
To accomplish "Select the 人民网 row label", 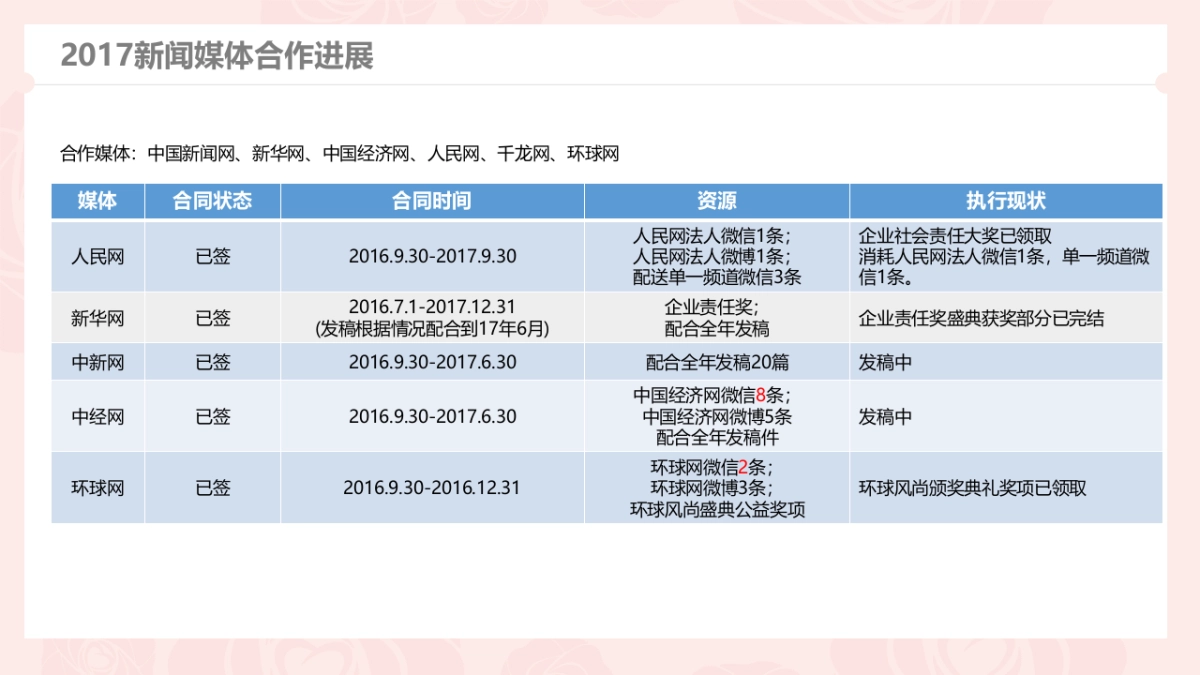I will (x=98, y=256).
